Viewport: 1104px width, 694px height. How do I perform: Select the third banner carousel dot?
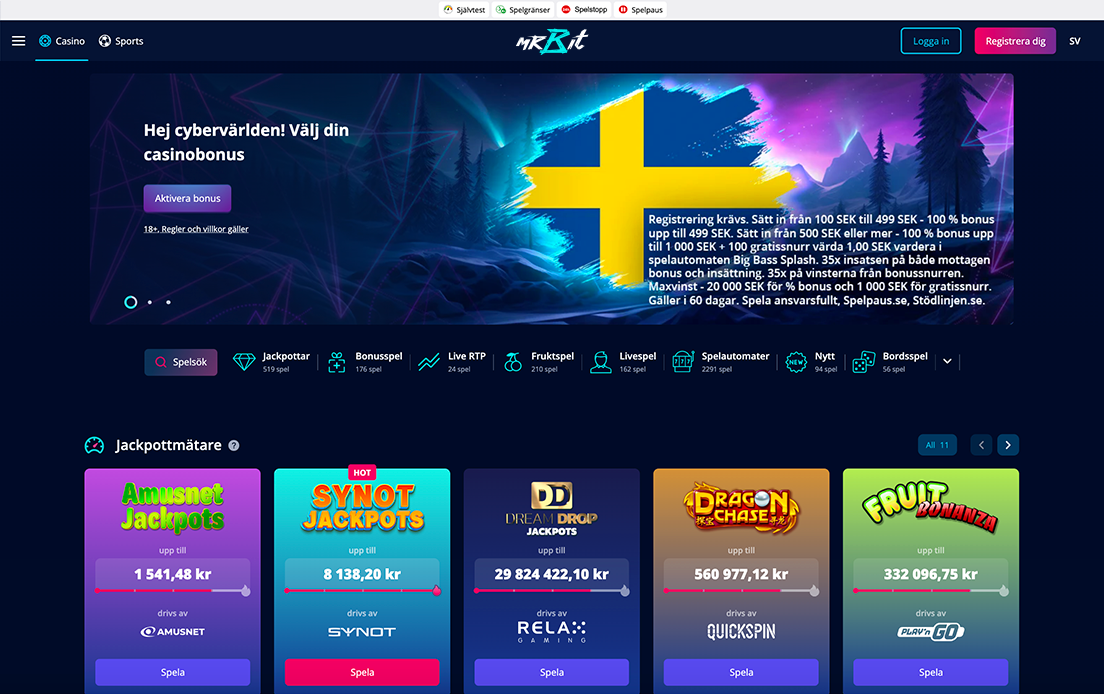168,302
